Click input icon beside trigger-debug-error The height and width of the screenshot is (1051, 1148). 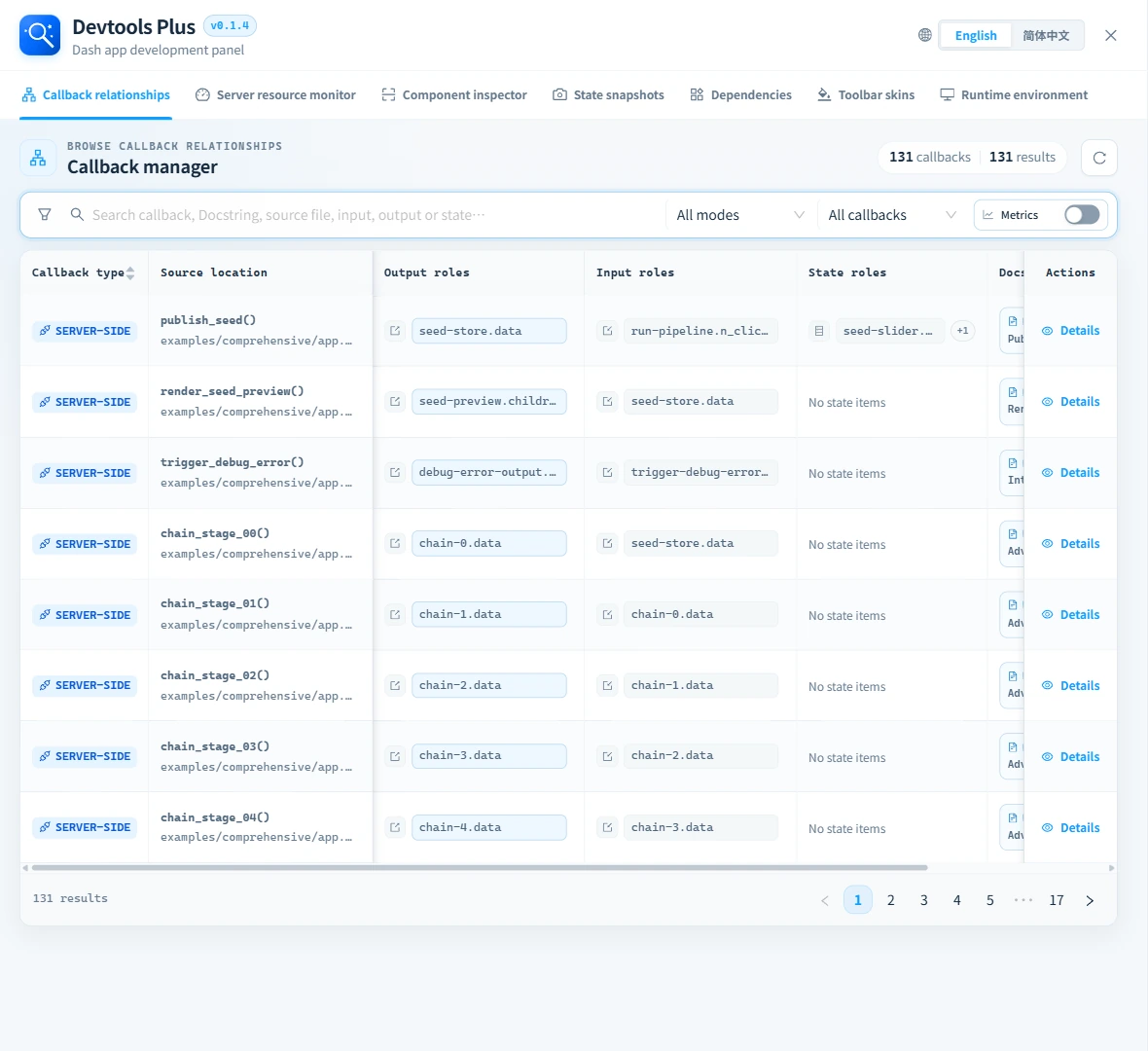(x=607, y=472)
